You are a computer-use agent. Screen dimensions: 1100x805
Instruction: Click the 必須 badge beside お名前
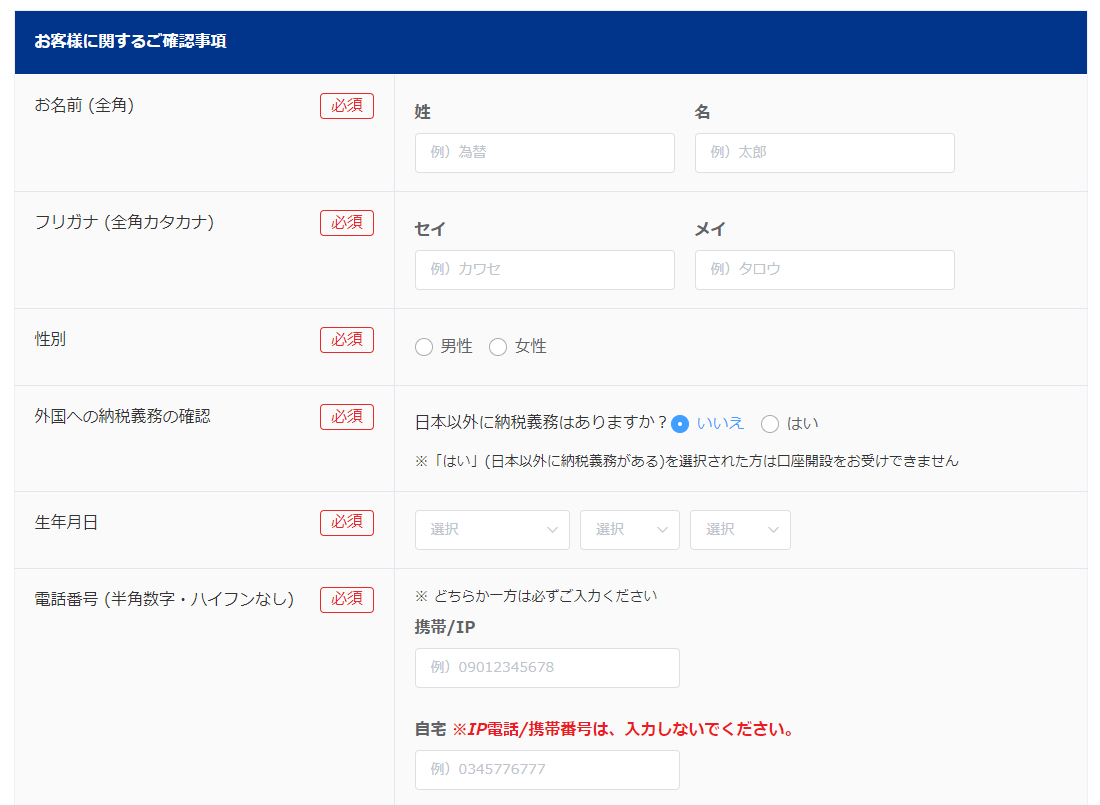tap(347, 106)
